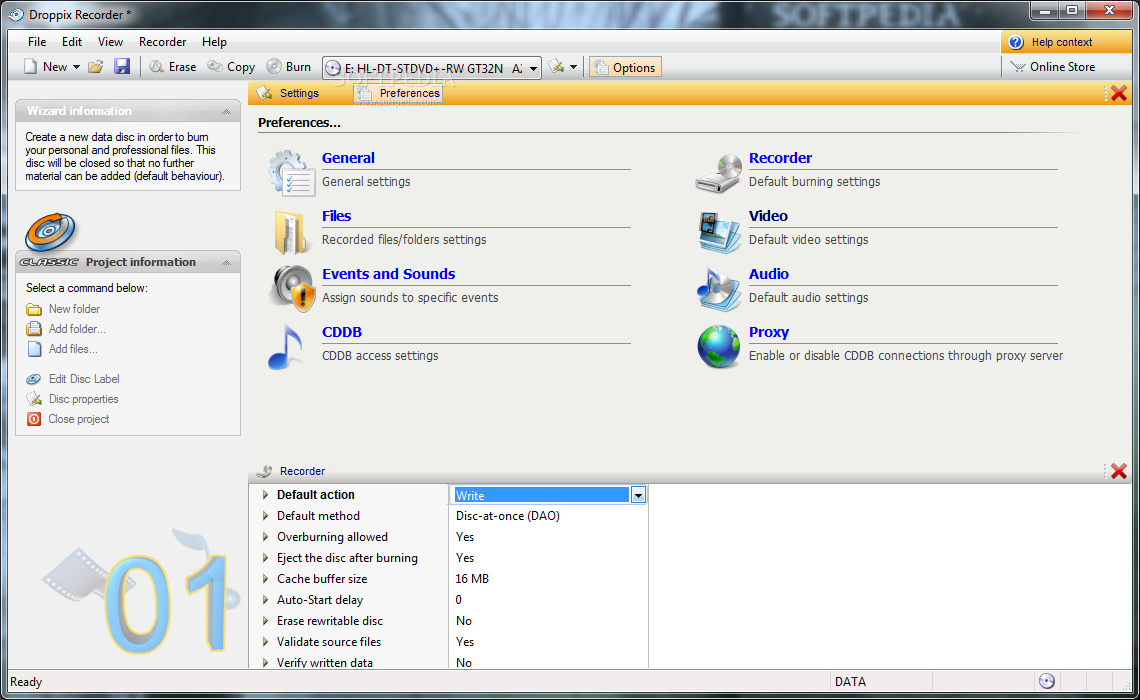1140x700 pixels.
Task: Click the Disc properties sidebar icon
Action: coord(34,399)
